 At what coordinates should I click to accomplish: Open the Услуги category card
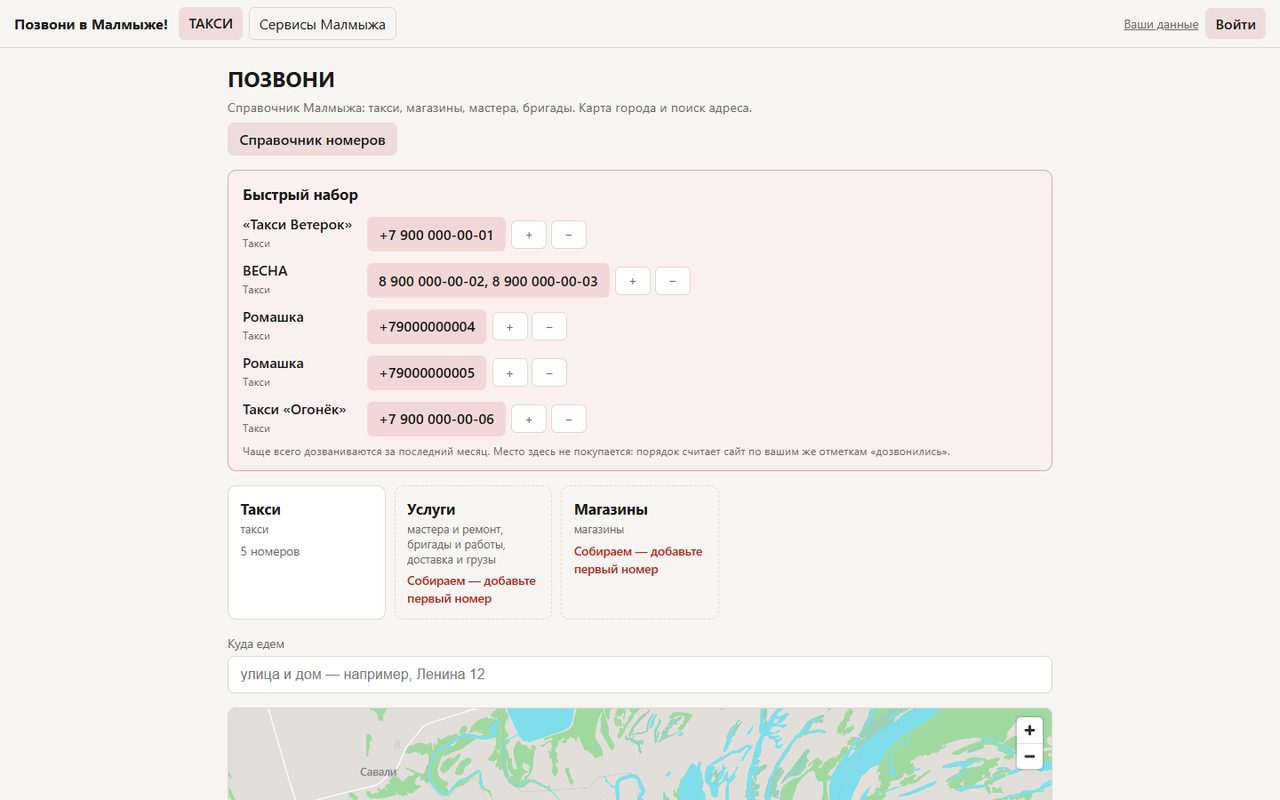[473, 552]
